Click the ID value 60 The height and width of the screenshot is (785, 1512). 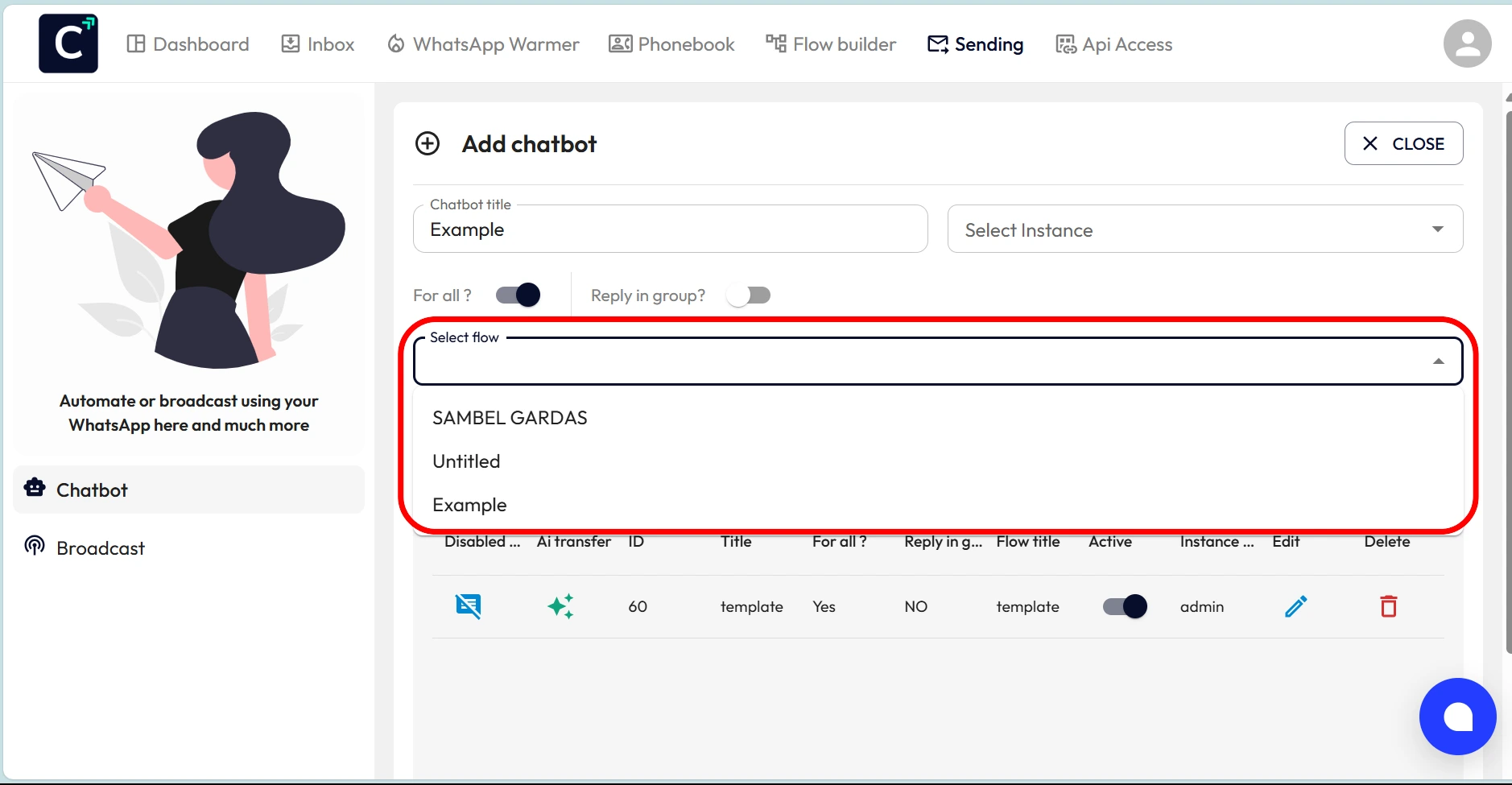tap(638, 606)
